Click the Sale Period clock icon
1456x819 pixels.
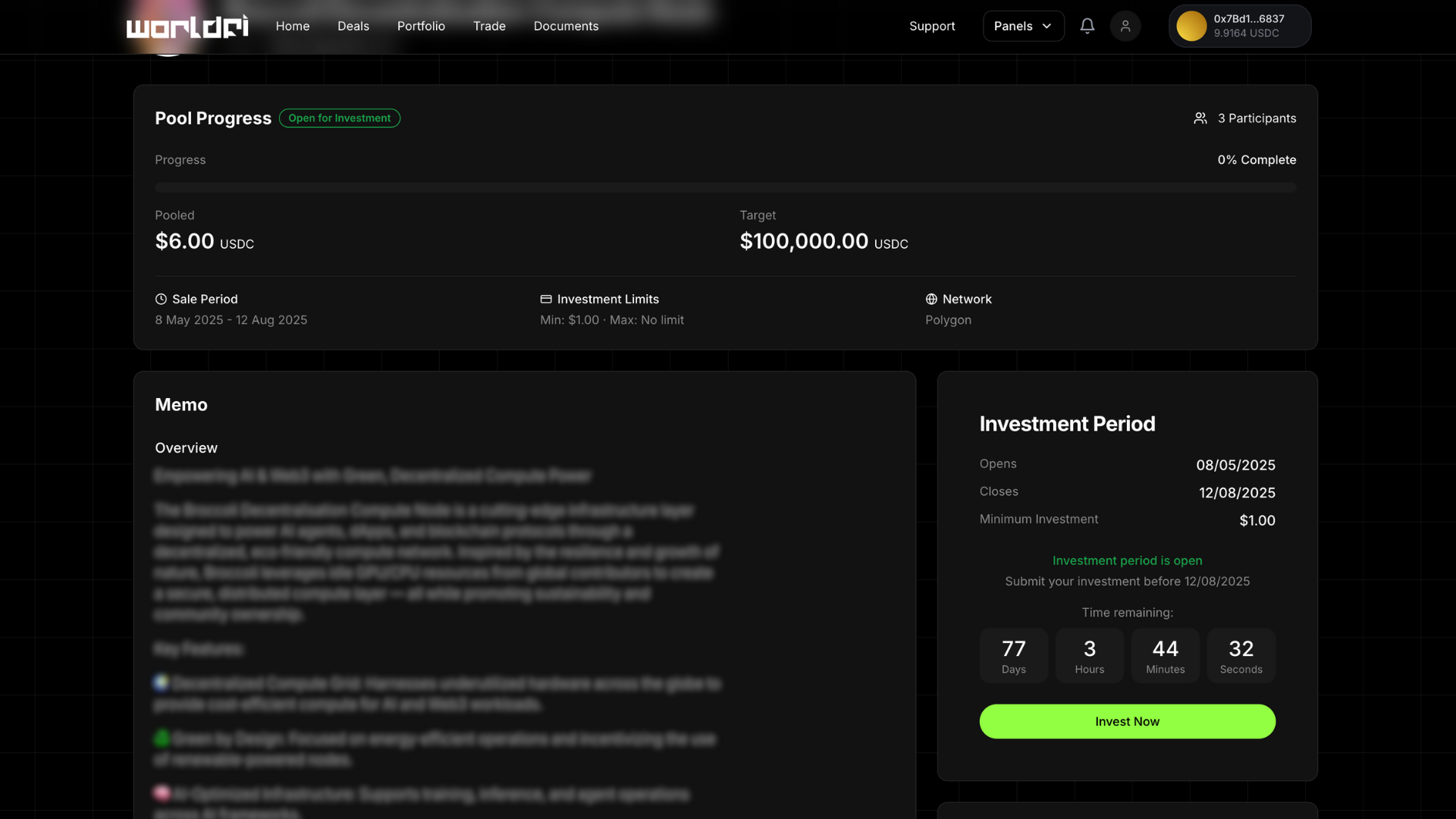161,299
